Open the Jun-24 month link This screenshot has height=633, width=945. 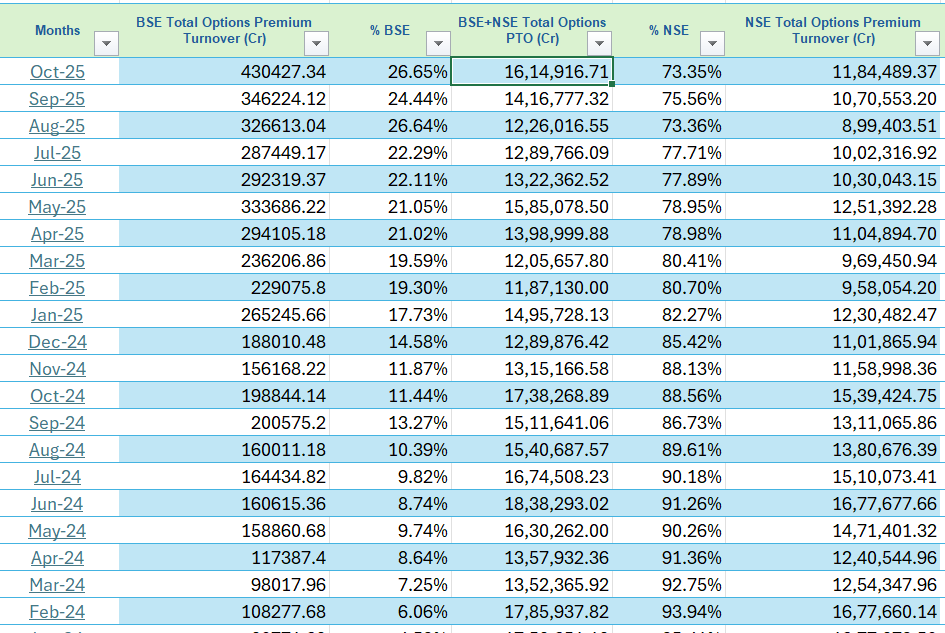57,504
